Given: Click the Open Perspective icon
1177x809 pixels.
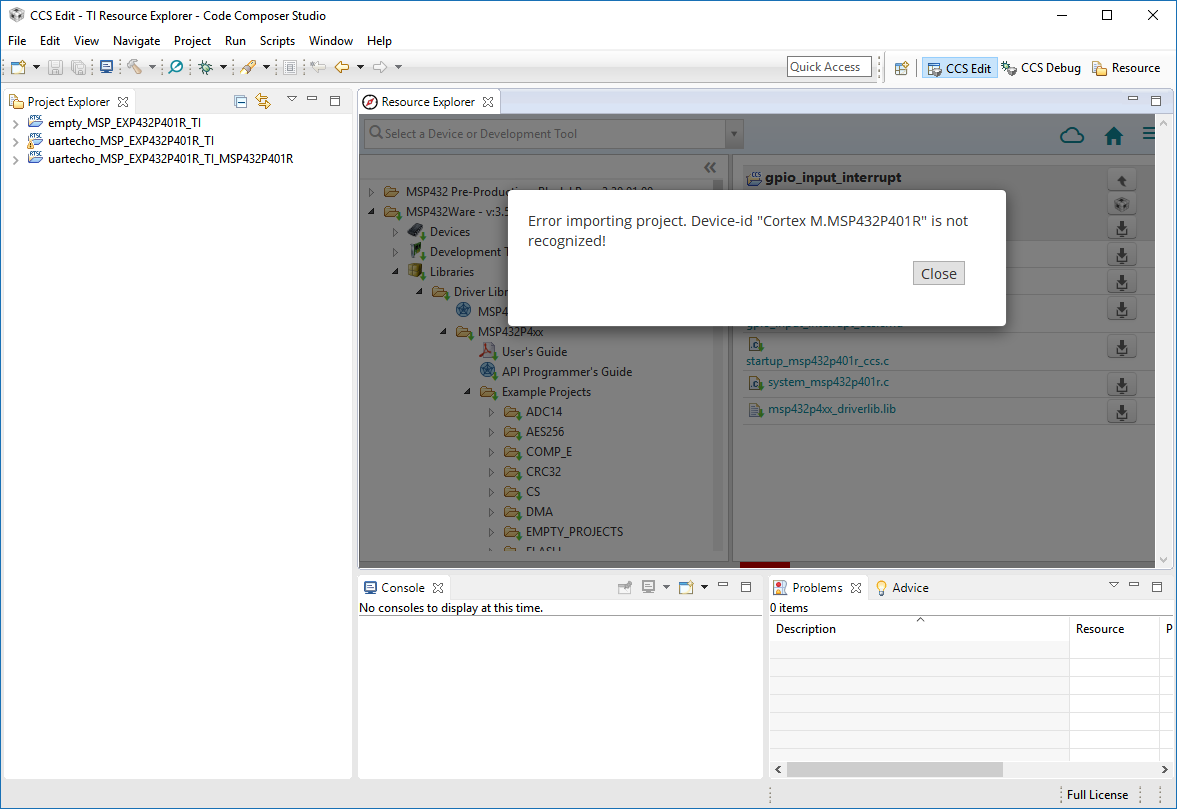Looking at the screenshot, I should click(x=902, y=68).
